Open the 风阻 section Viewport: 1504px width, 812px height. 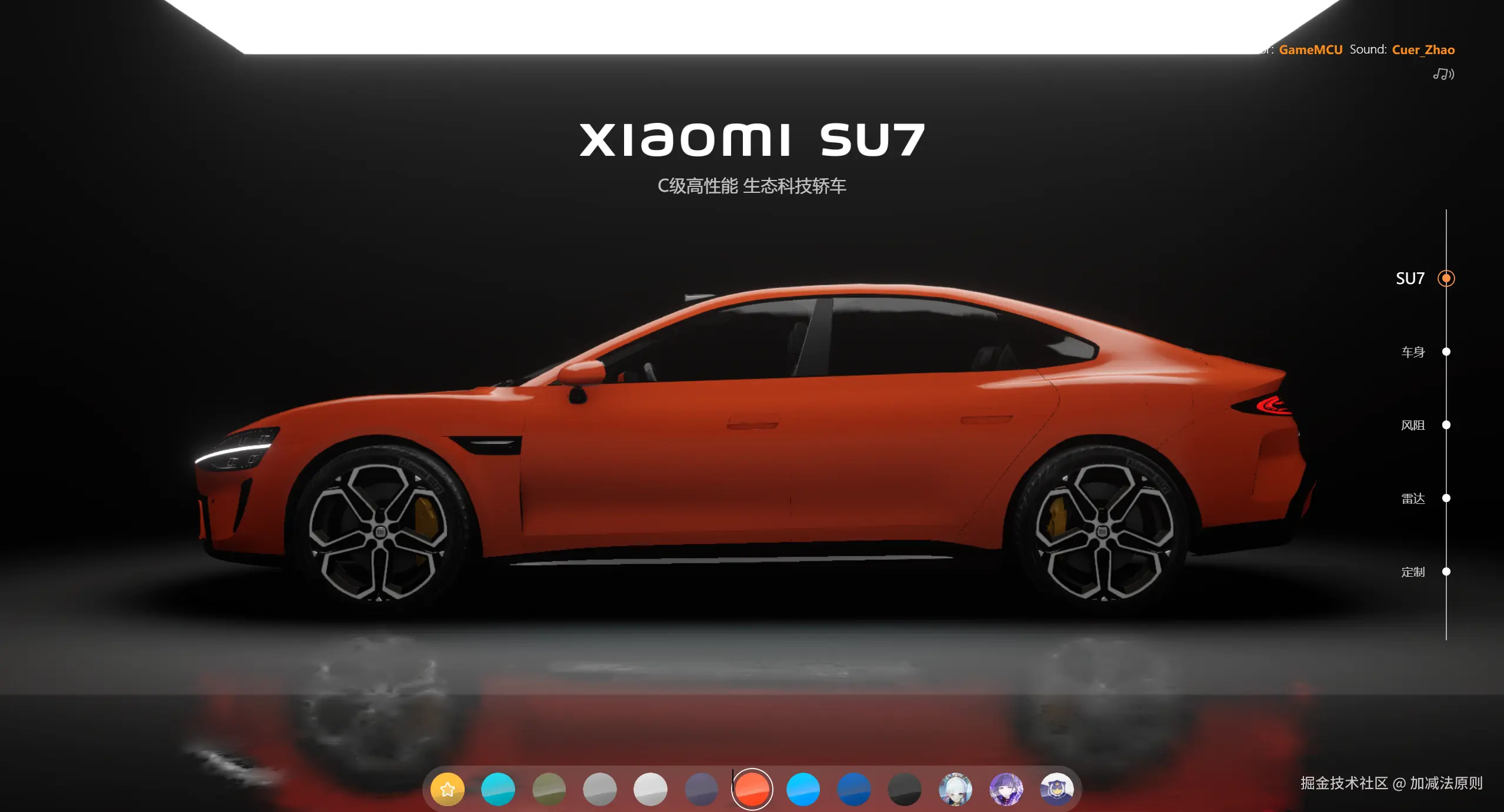[x=1426, y=425]
